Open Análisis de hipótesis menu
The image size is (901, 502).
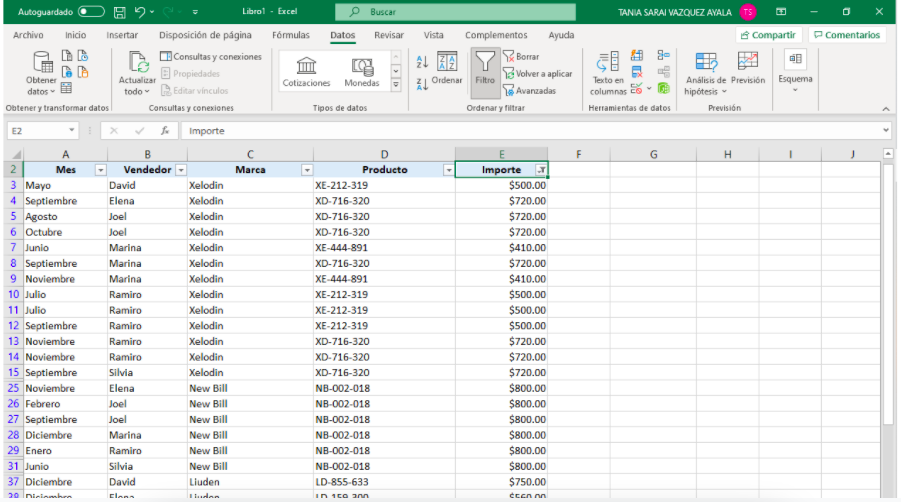[706, 74]
